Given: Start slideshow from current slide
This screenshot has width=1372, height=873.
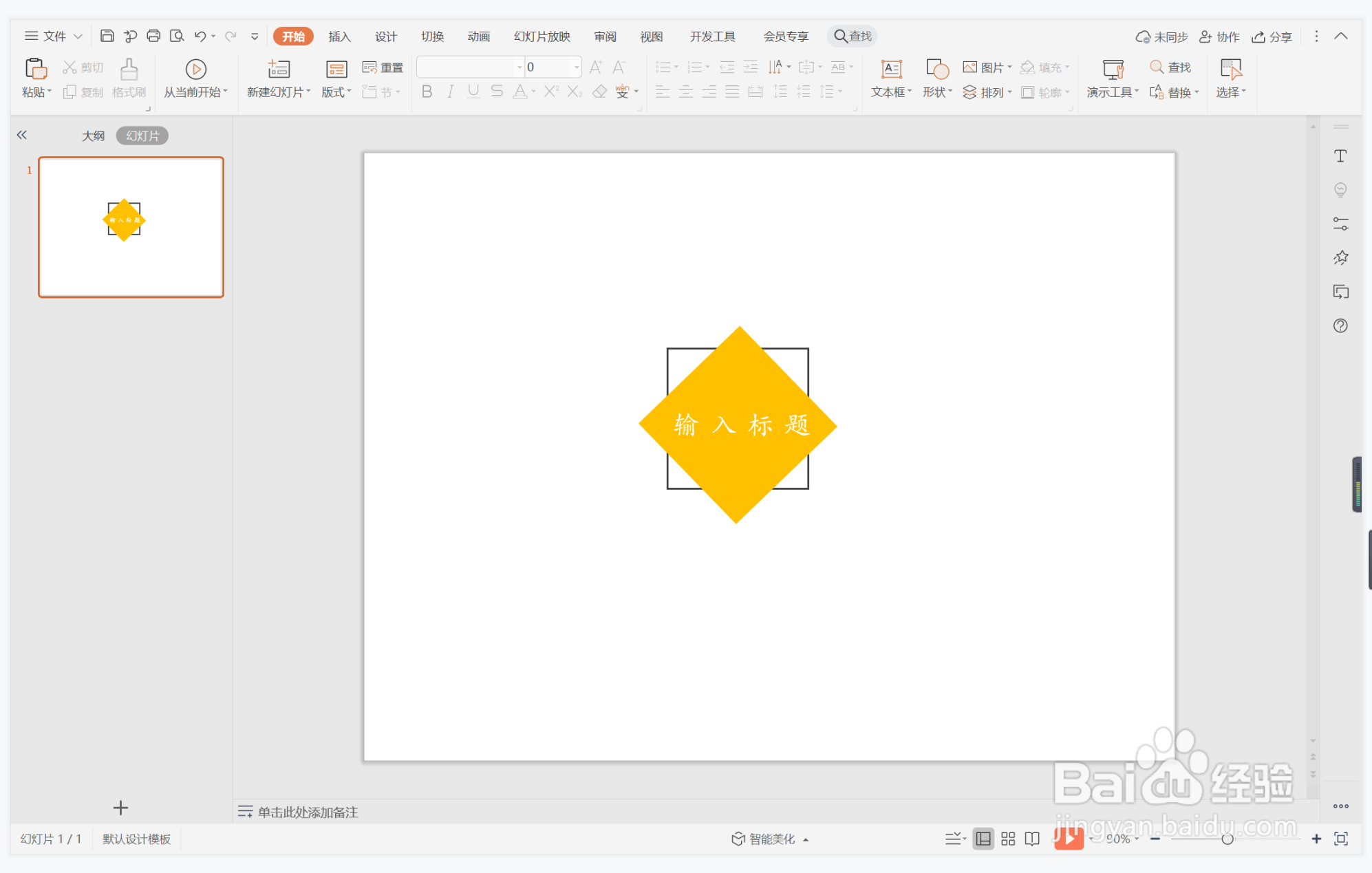Looking at the screenshot, I should coord(195,69).
